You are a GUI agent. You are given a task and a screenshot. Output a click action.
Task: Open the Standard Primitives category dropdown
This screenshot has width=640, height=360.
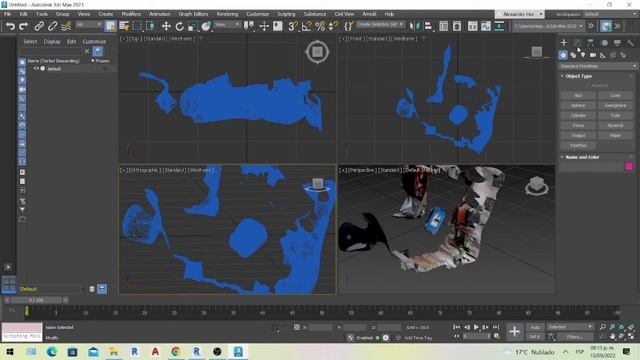(598, 66)
